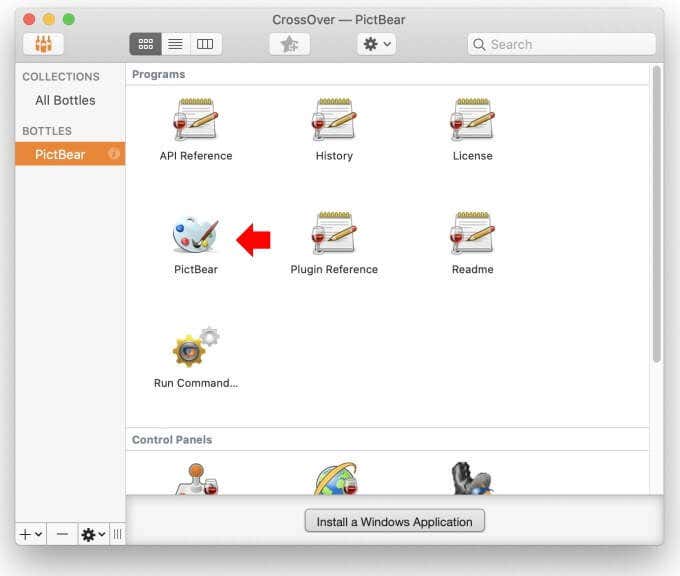Switch to column view
Image resolution: width=680 pixels, height=576 pixels.
[205, 44]
